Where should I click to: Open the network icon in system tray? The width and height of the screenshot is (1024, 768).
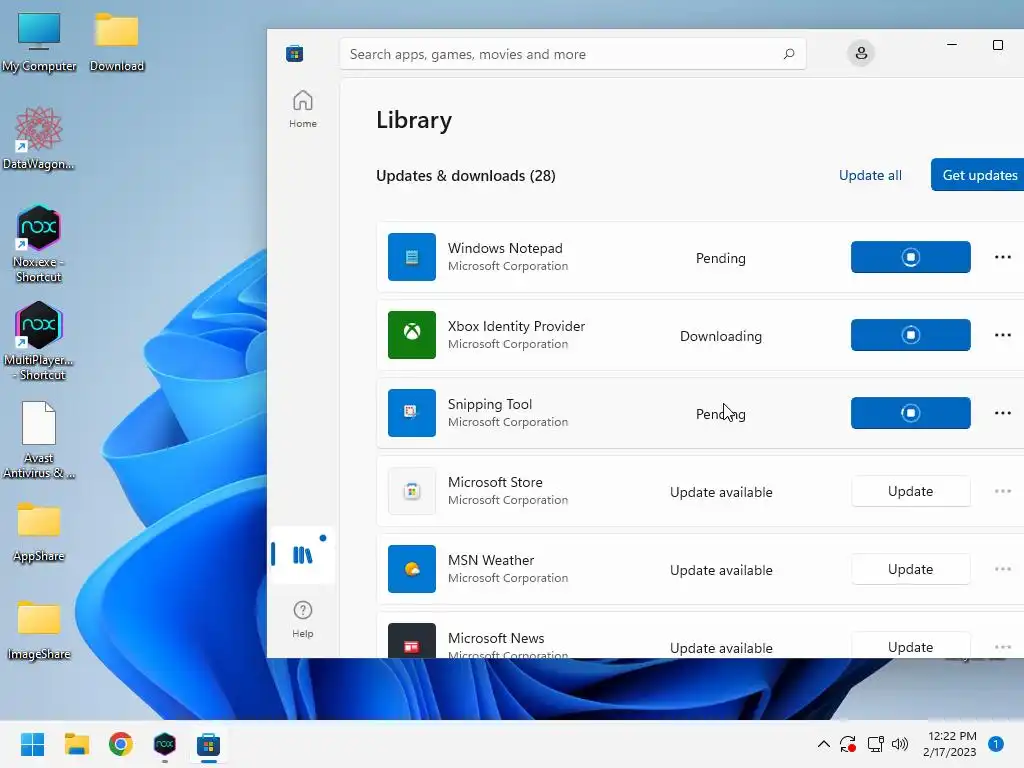875,744
